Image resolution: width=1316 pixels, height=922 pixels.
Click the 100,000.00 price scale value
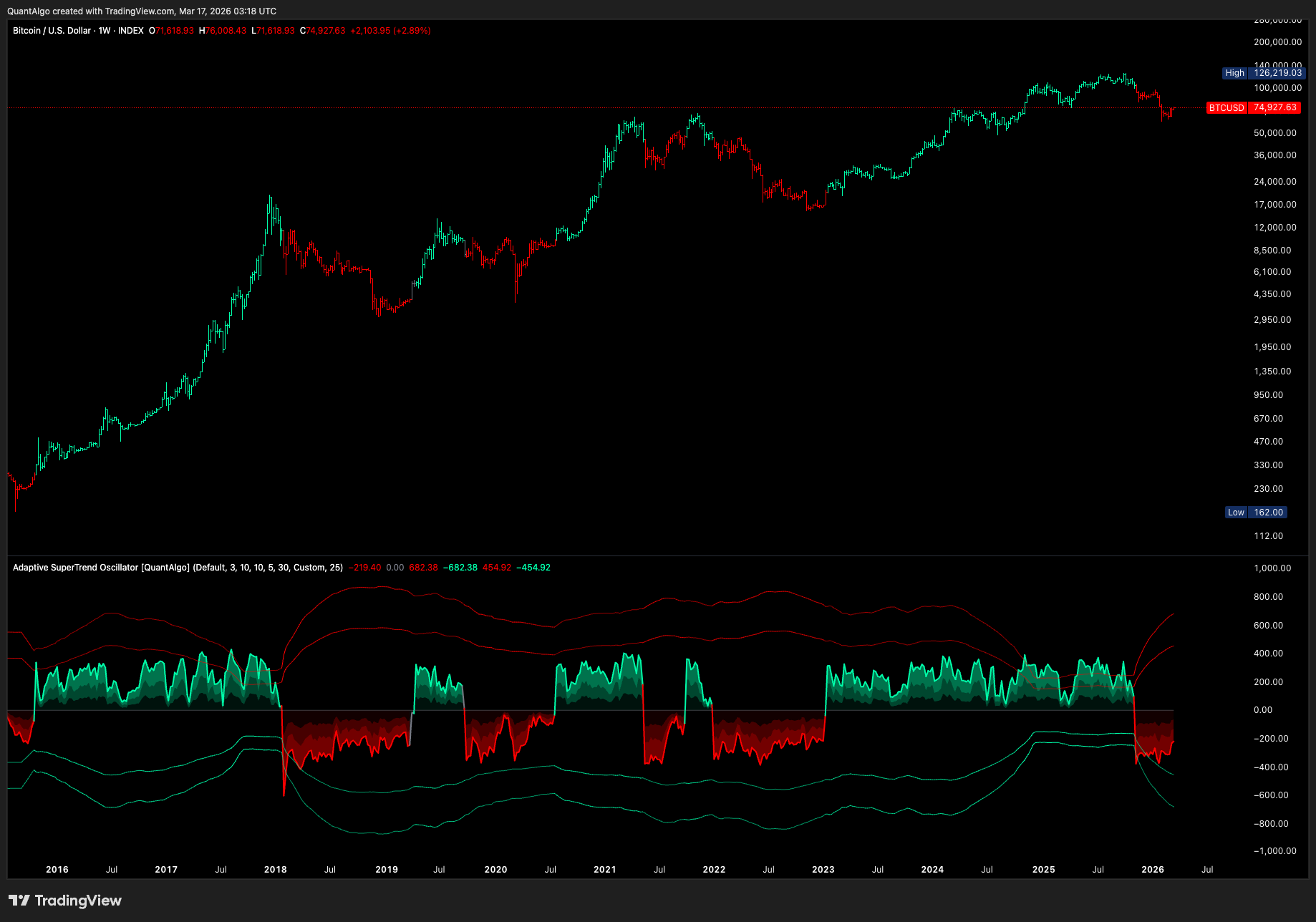coord(1278,88)
